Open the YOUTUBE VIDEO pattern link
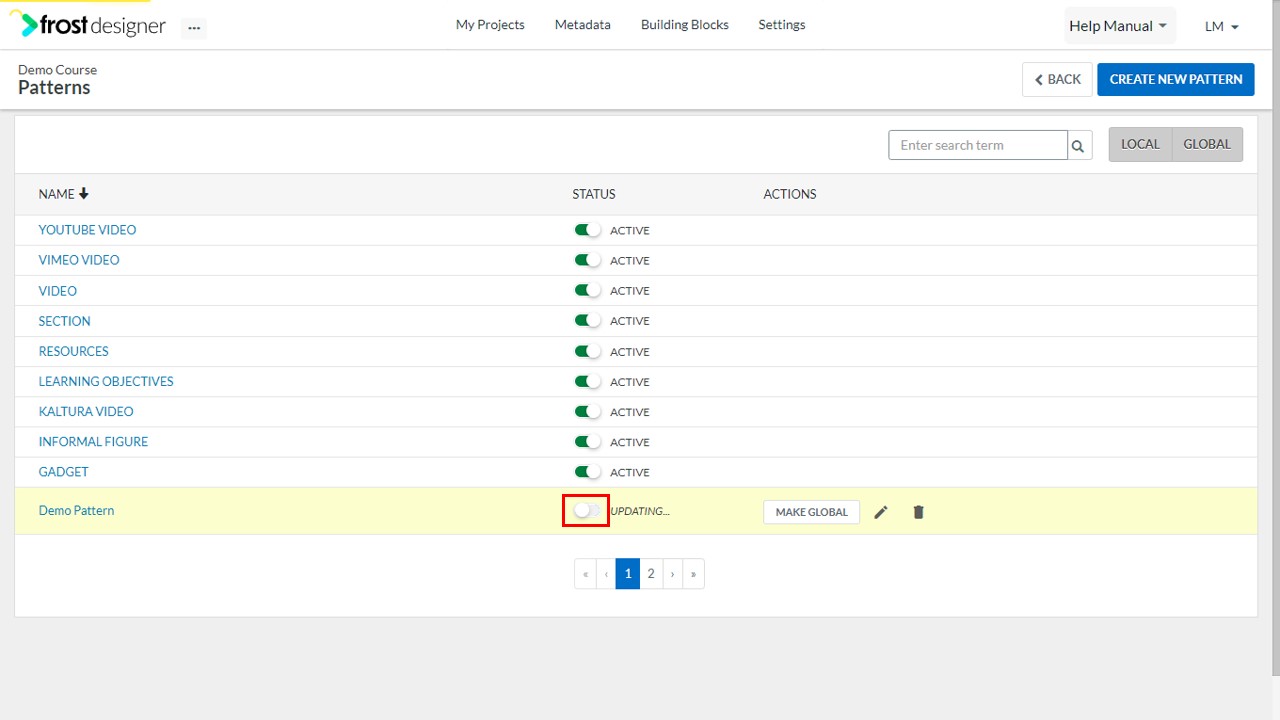 (x=87, y=230)
